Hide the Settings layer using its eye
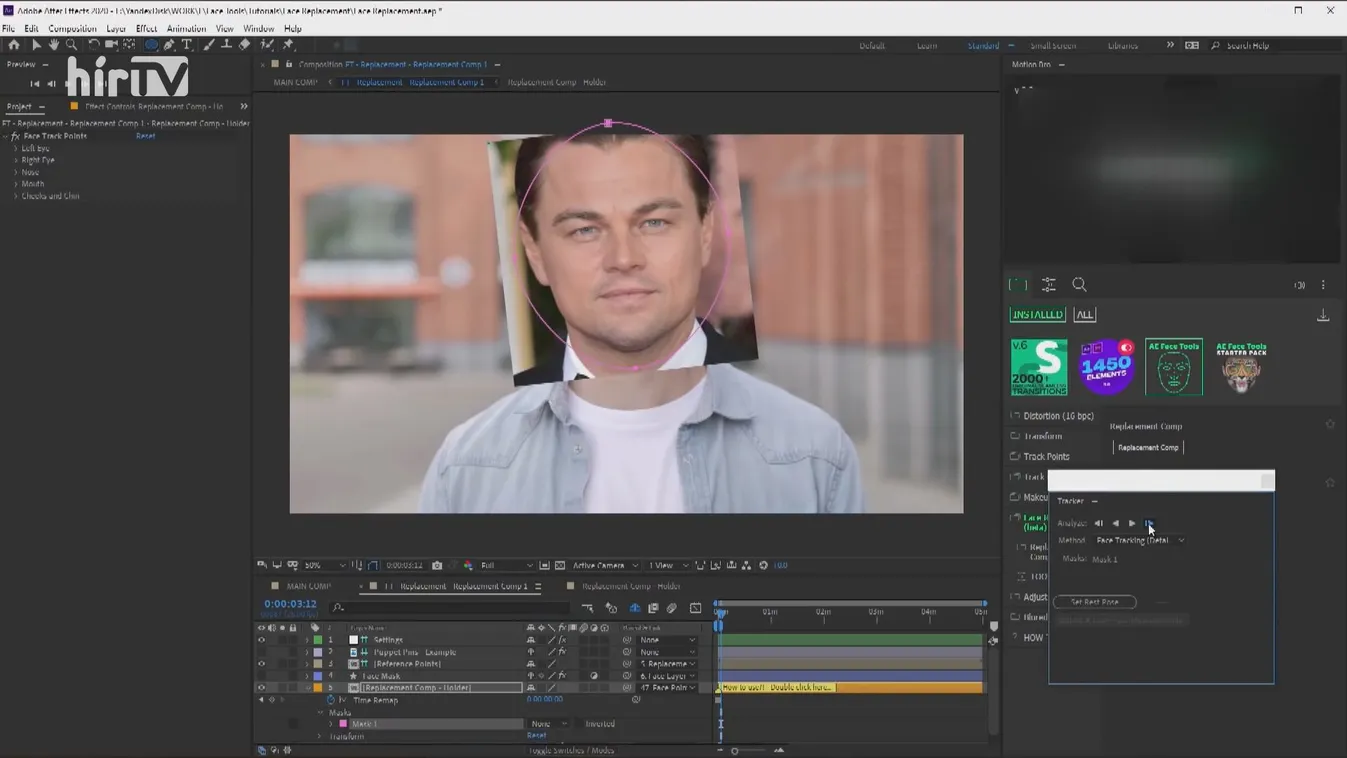This screenshot has width=1347, height=758. [262, 640]
